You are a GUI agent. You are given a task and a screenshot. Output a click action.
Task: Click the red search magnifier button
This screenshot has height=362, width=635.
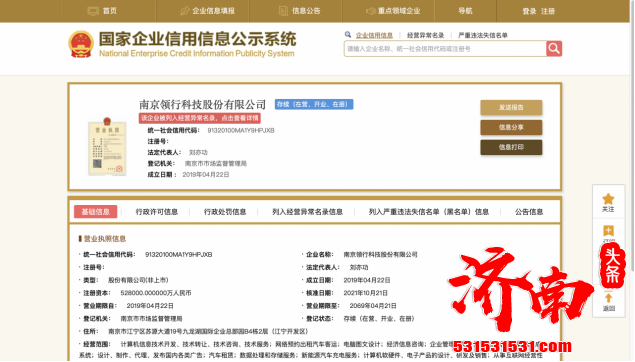(x=554, y=49)
